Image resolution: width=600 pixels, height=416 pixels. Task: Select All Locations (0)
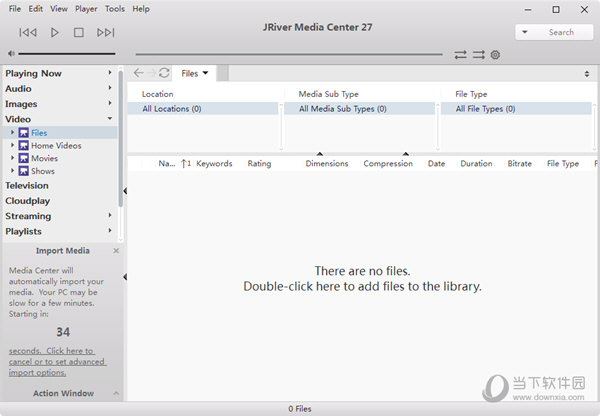202,109
